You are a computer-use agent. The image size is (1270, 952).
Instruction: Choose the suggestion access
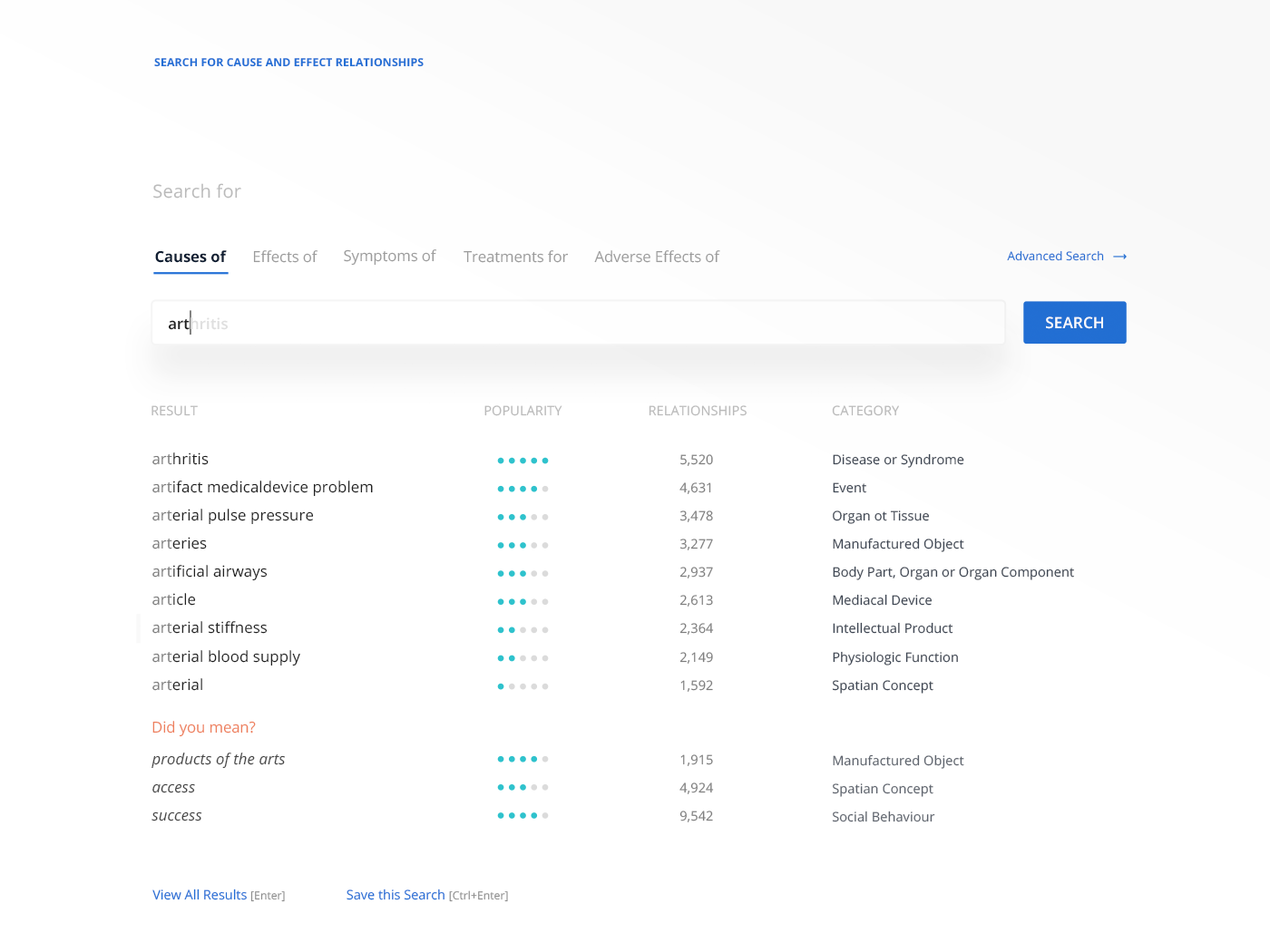click(x=173, y=787)
